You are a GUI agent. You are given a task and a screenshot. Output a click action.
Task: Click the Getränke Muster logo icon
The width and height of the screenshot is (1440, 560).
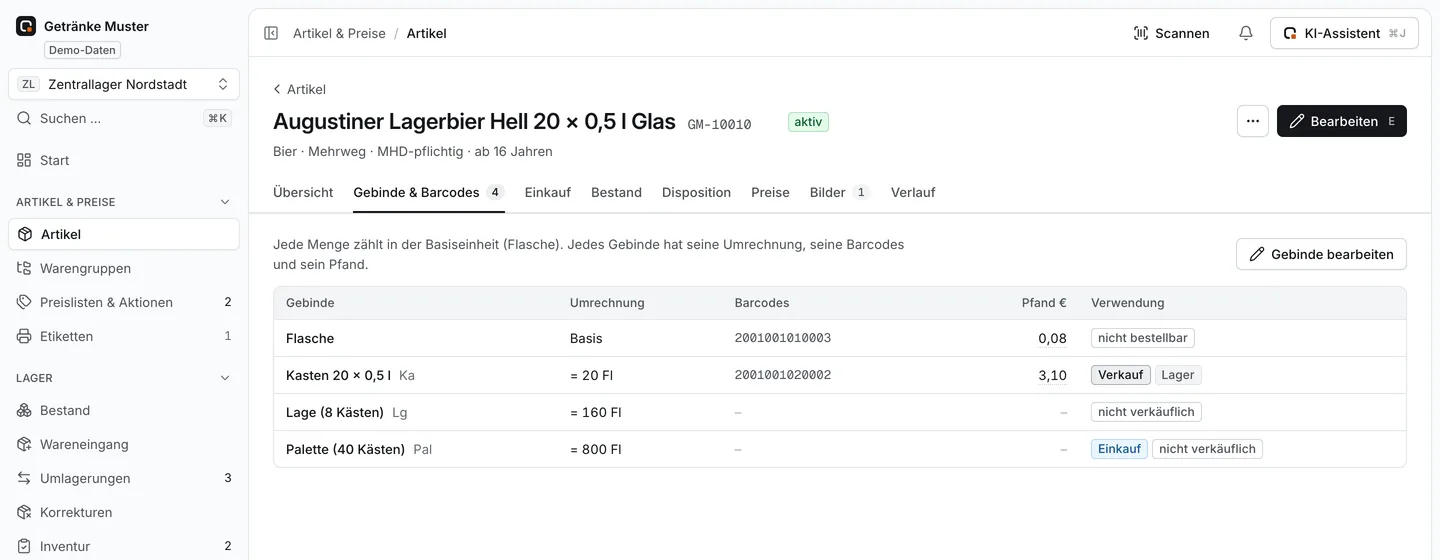[26, 26]
